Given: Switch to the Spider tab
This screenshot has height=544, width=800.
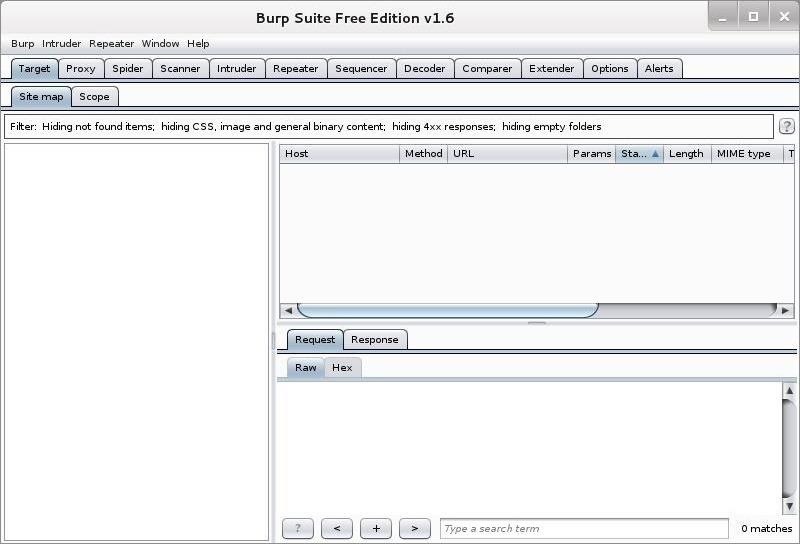Looking at the screenshot, I should click(128, 68).
